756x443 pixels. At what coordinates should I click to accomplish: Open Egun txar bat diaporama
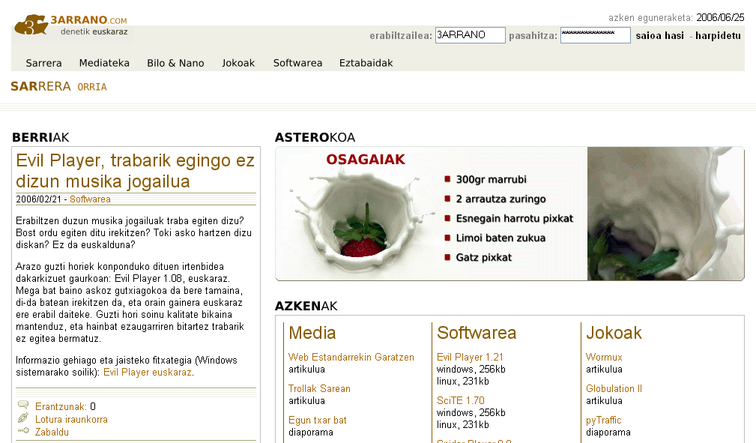pyautogui.click(x=317, y=420)
